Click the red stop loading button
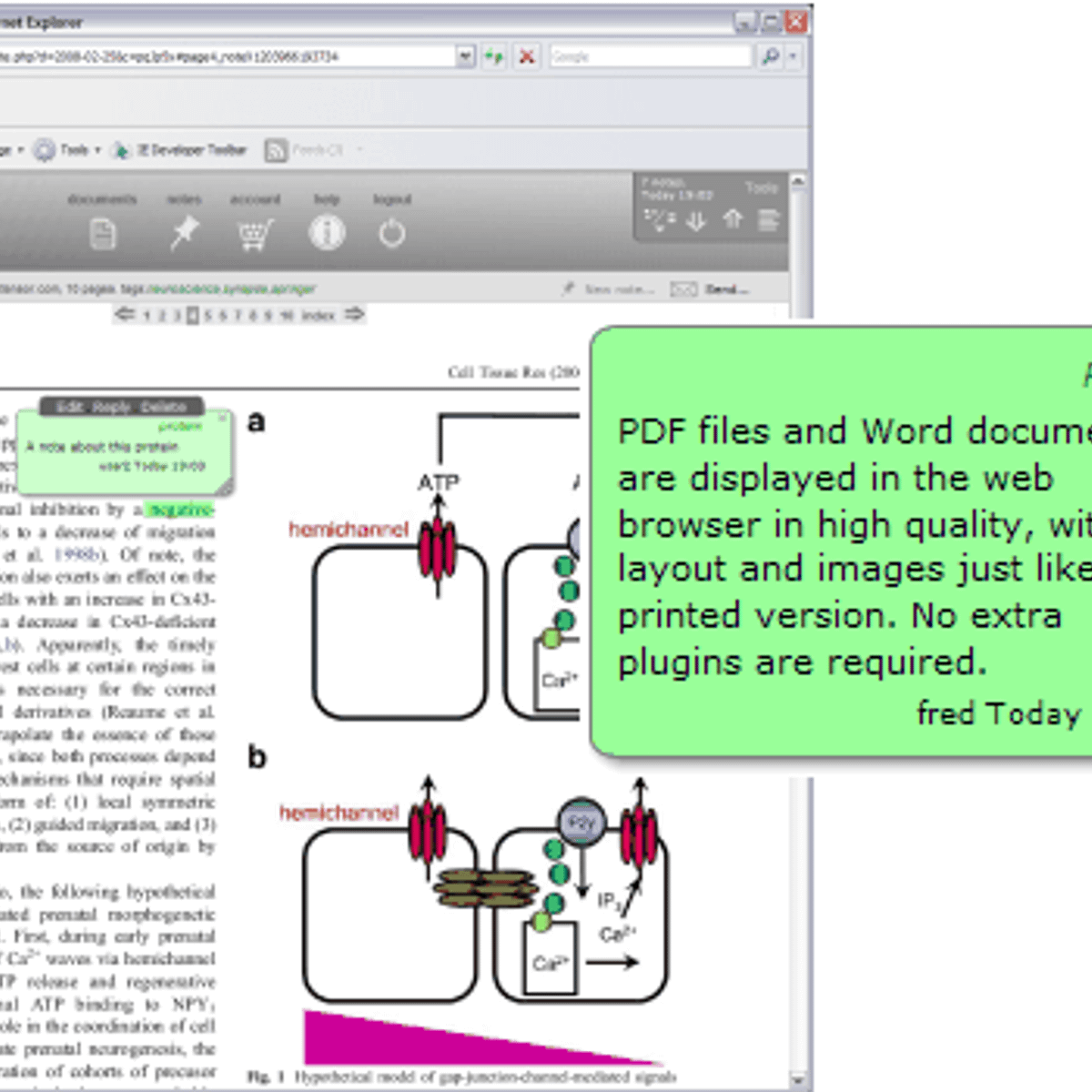 coord(527,56)
